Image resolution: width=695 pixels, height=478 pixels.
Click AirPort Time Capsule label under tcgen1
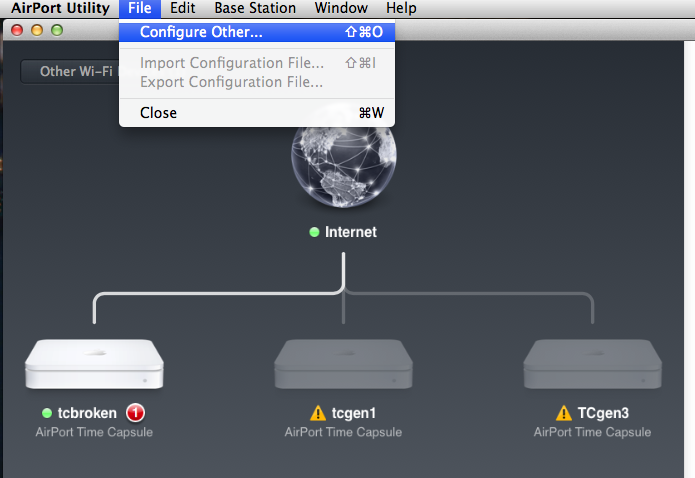coord(344,432)
